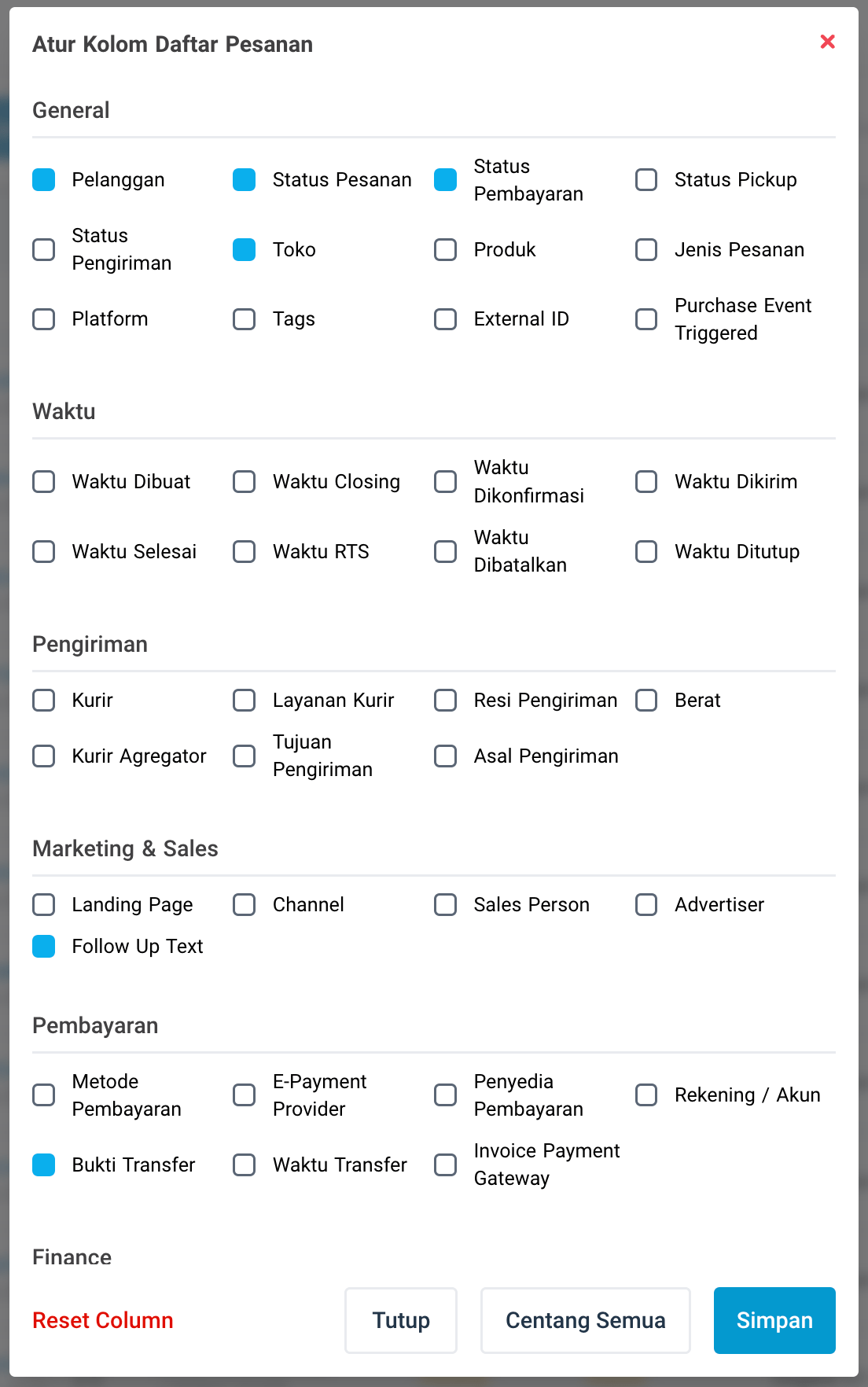Enable the Landing Page column
This screenshot has width=868, height=1387.
[43, 904]
